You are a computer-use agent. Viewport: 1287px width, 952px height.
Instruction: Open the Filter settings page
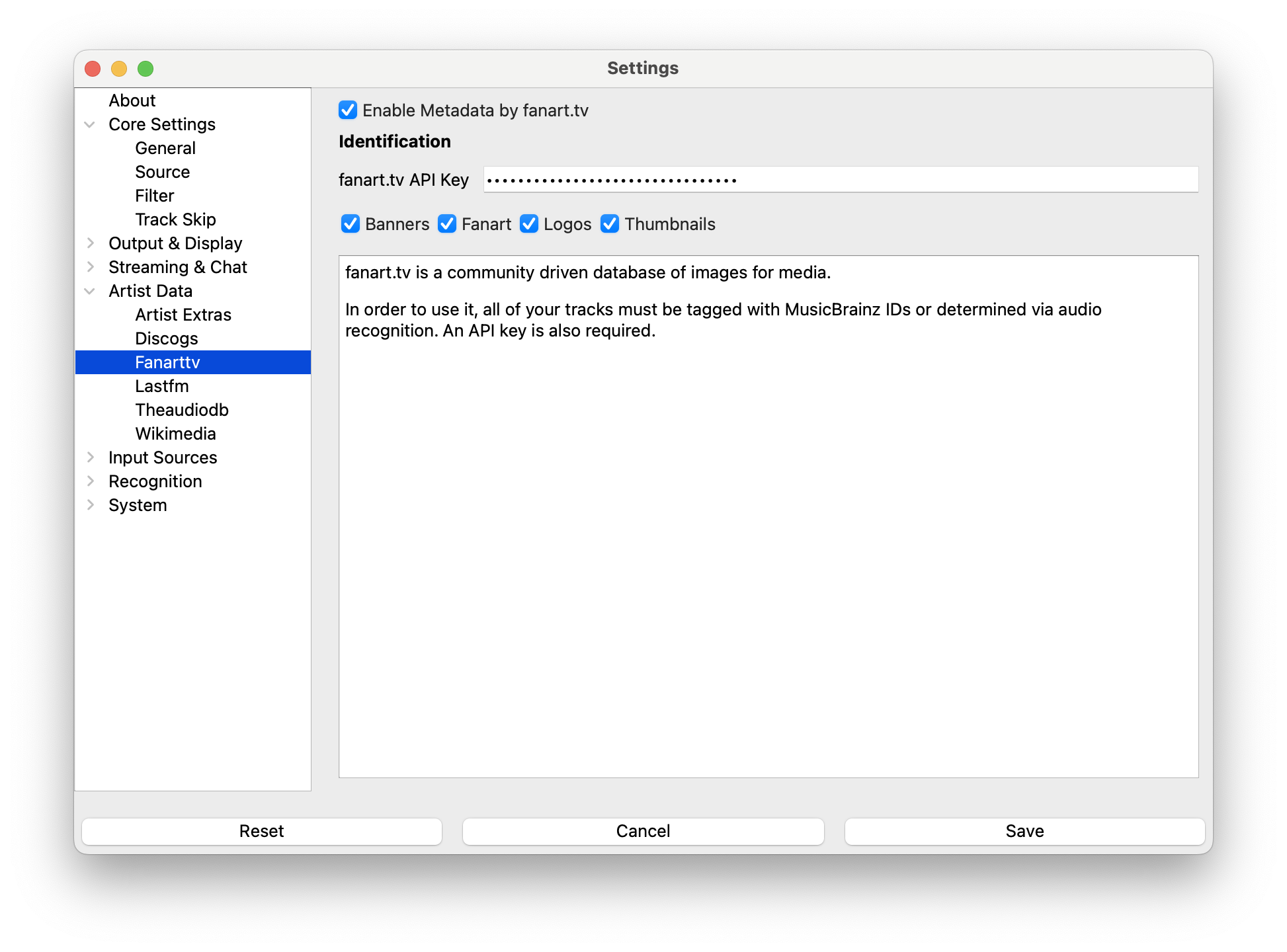coord(155,196)
